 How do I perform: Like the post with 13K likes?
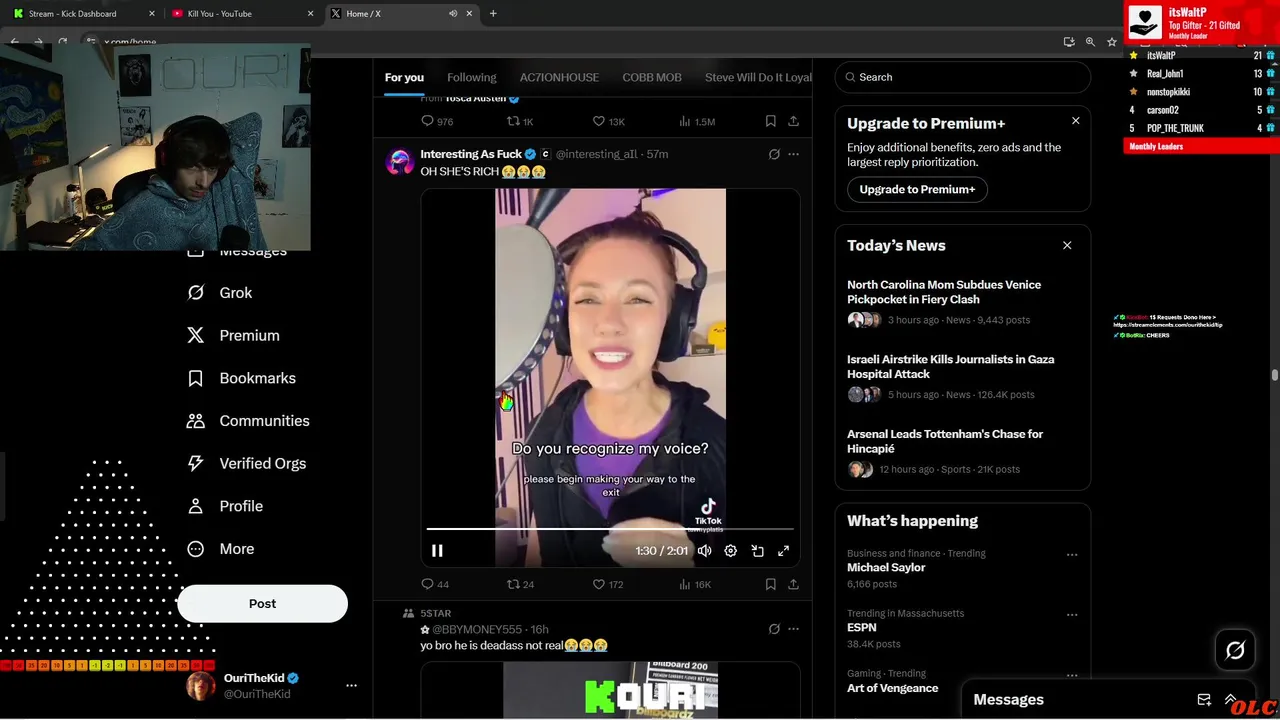point(609,121)
